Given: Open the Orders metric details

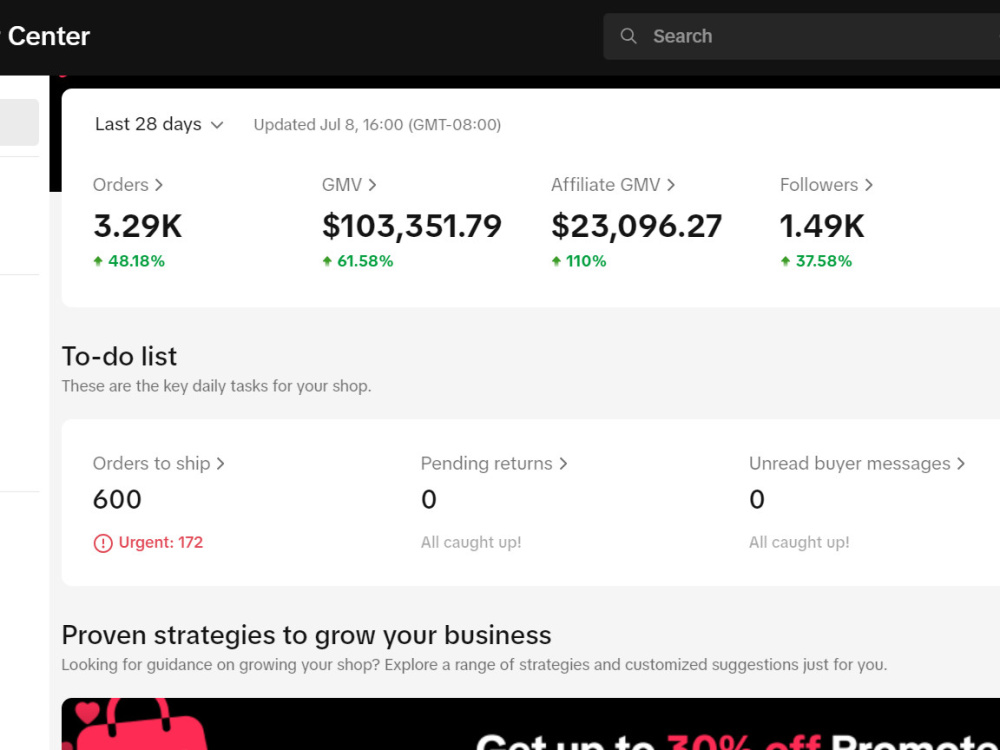Looking at the screenshot, I should (128, 185).
